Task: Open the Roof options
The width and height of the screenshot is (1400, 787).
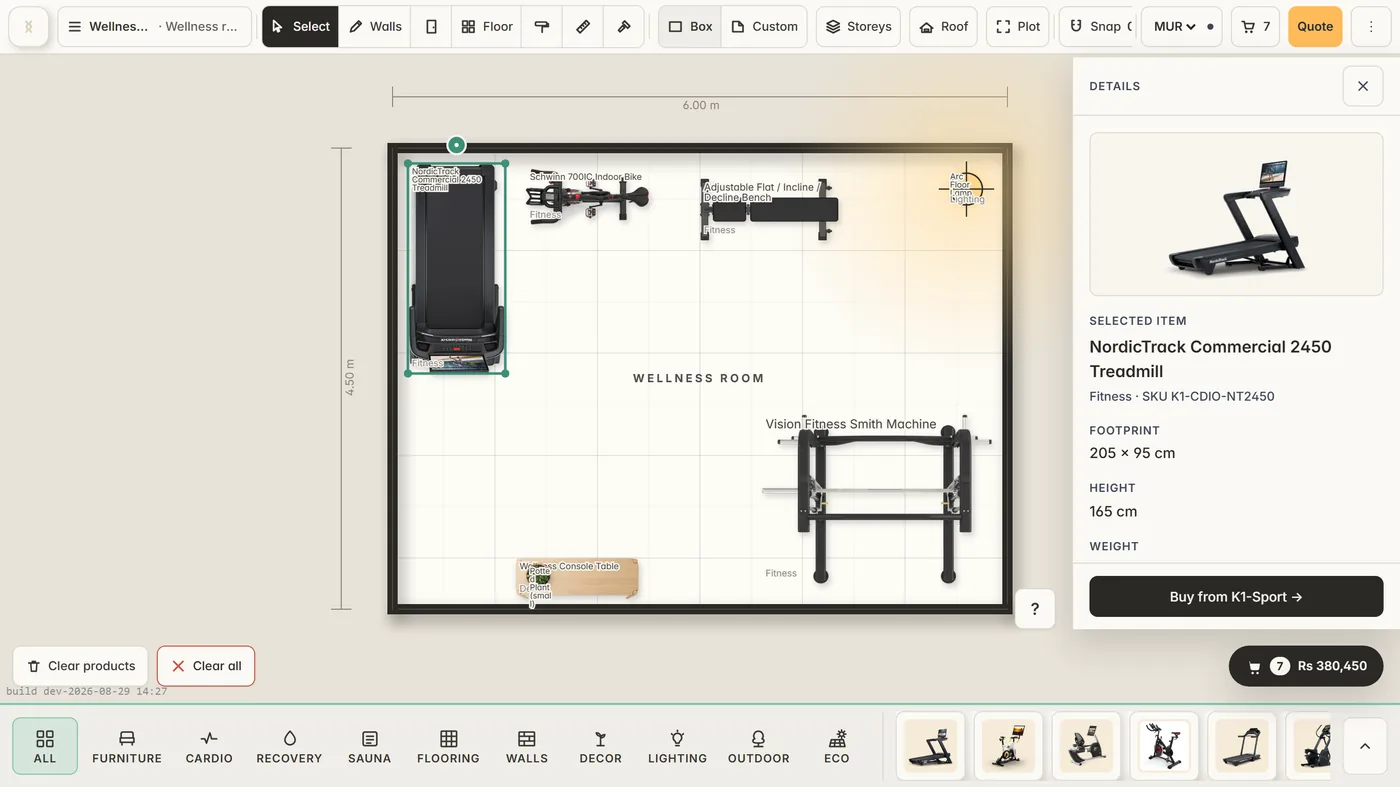Action: pos(944,27)
